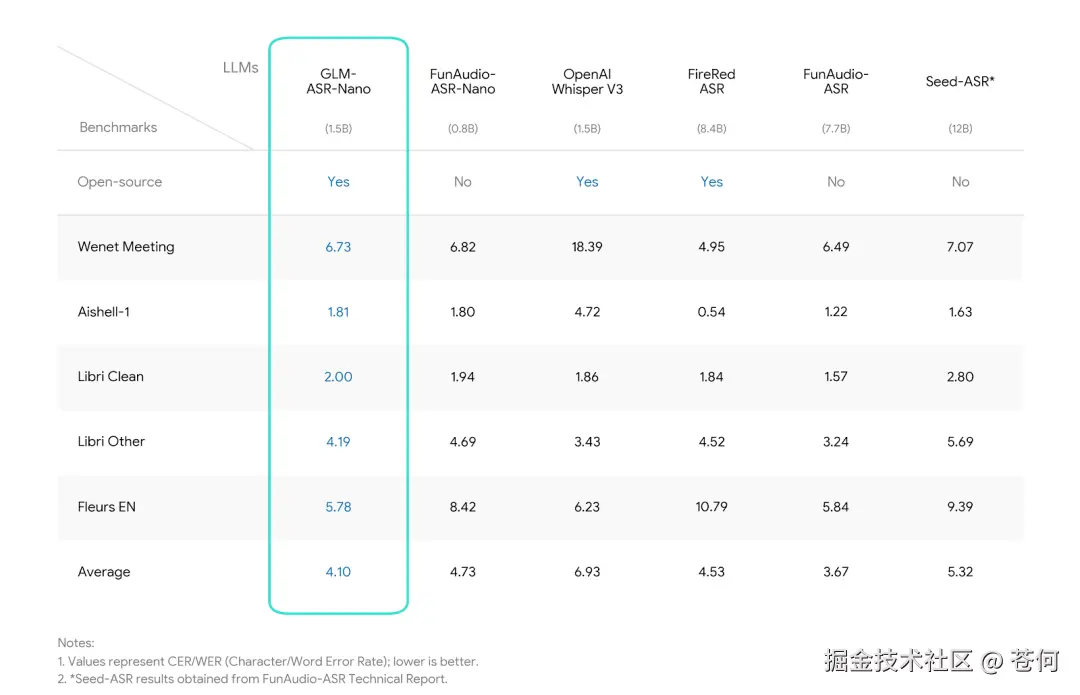Click the blue Yes under GLM-ASR-Nano
The width and height of the screenshot is (1080, 695).
(338, 182)
